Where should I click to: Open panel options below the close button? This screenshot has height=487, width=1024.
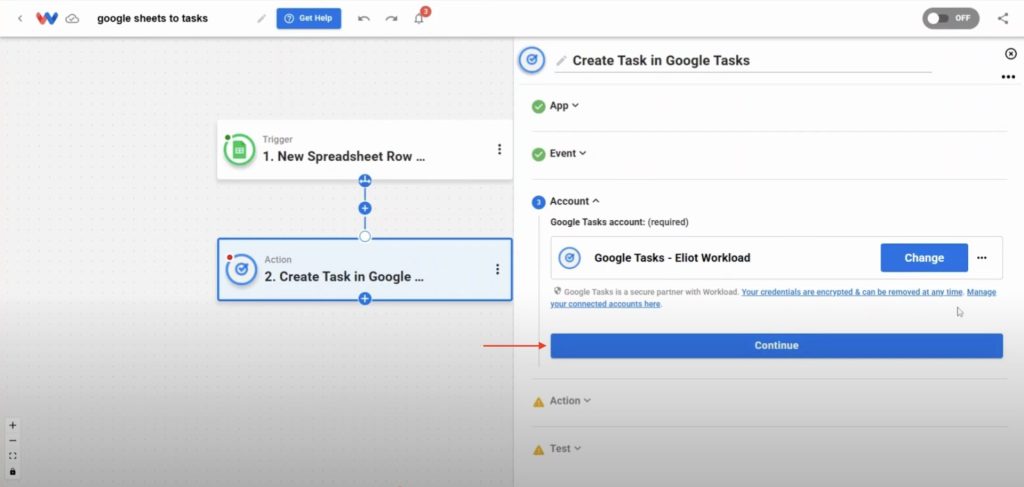pyautogui.click(x=1008, y=77)
